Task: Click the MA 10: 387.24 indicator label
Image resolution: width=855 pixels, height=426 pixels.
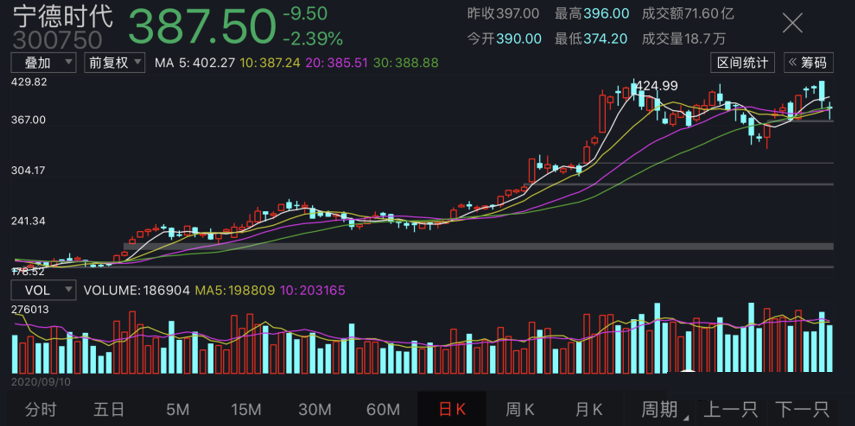Action: (x=270, y=63)
